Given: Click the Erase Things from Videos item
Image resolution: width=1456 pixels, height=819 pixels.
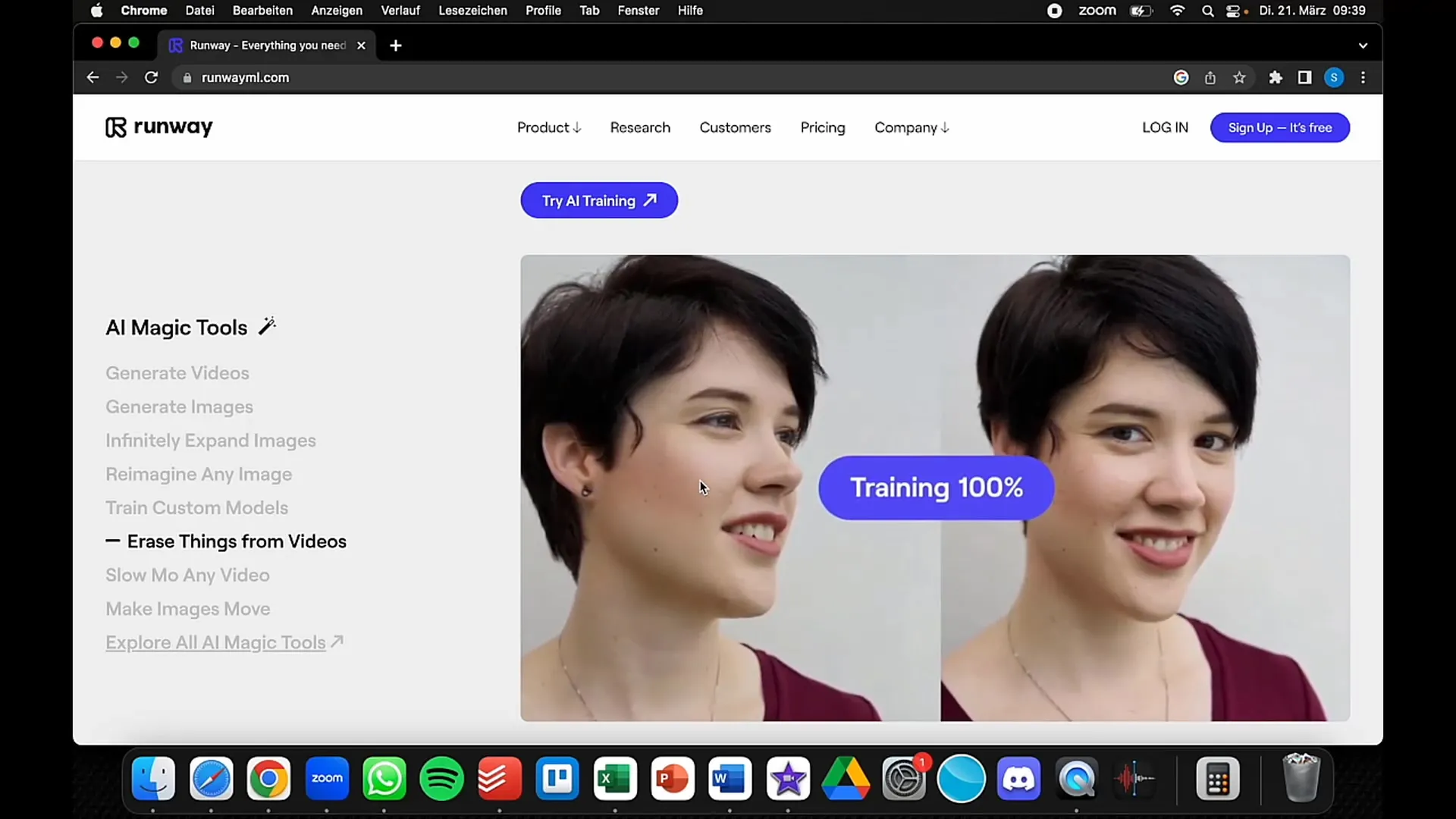Looking at the screenshot, I should pos(236,541).
